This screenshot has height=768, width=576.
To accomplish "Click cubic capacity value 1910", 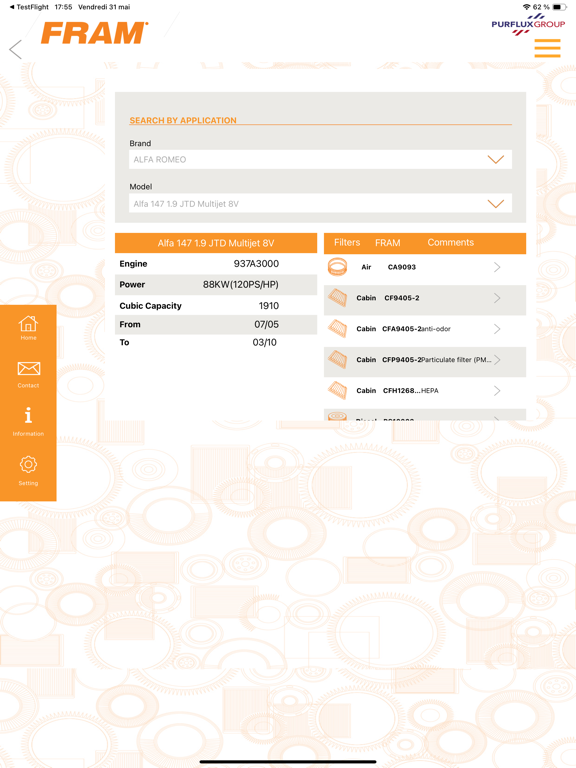I will [268, 306].
